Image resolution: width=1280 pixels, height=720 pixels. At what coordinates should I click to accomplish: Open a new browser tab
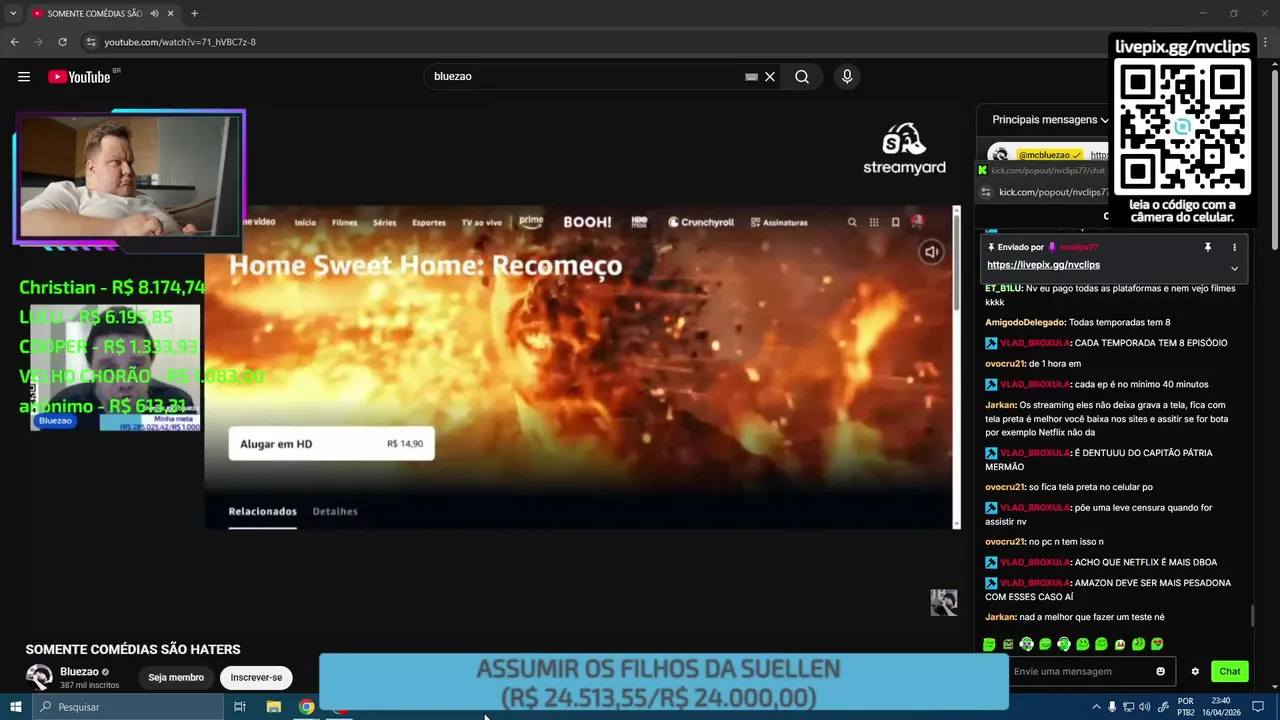(x=194, y=14)
